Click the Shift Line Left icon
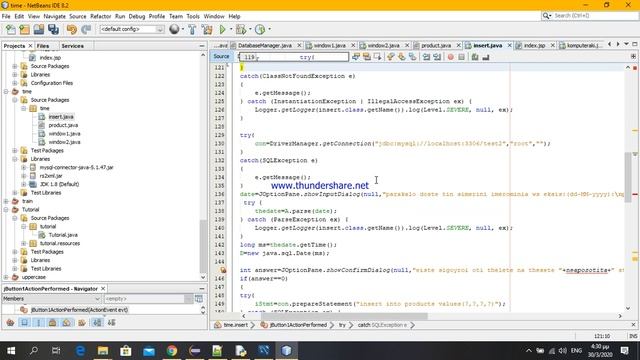The height and width of the screenshot is (360, 640). pyautogui.click(x=426, y=57)
